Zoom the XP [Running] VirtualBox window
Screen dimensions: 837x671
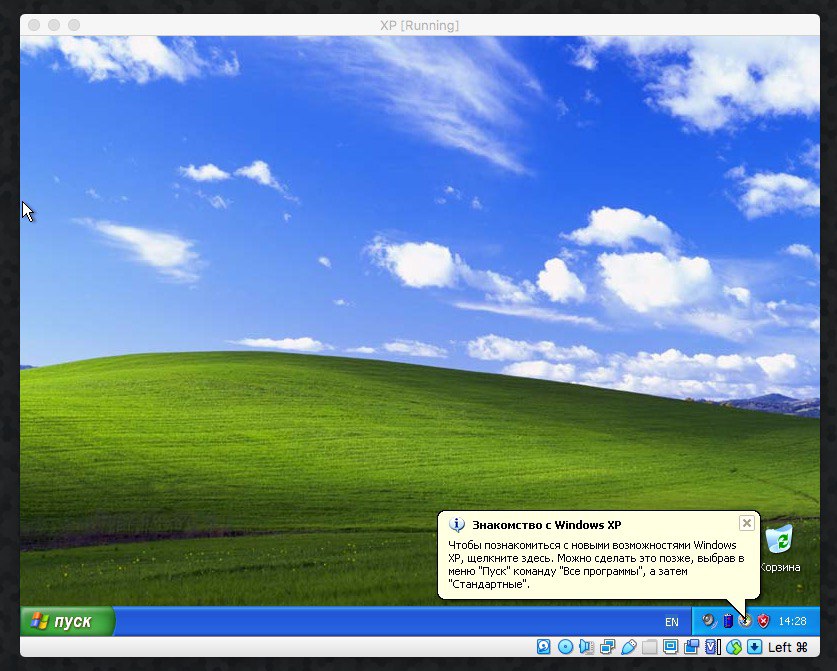coord(74,25)
